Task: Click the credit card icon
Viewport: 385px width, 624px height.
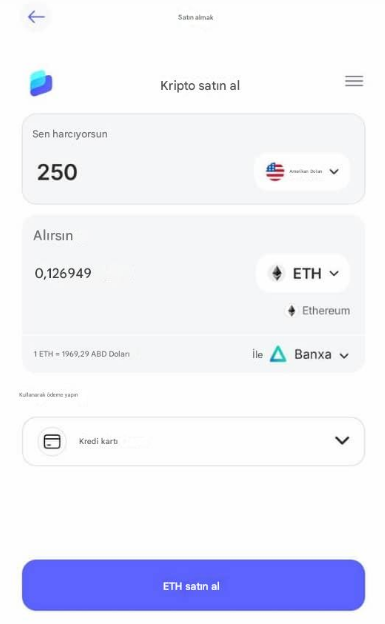Action: click(52, 441)
